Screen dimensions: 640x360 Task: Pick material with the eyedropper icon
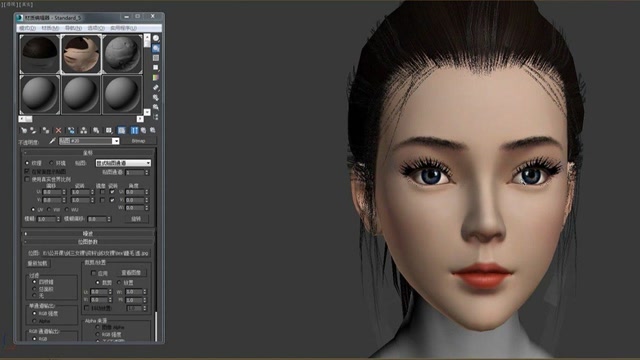tap(52, 141)
